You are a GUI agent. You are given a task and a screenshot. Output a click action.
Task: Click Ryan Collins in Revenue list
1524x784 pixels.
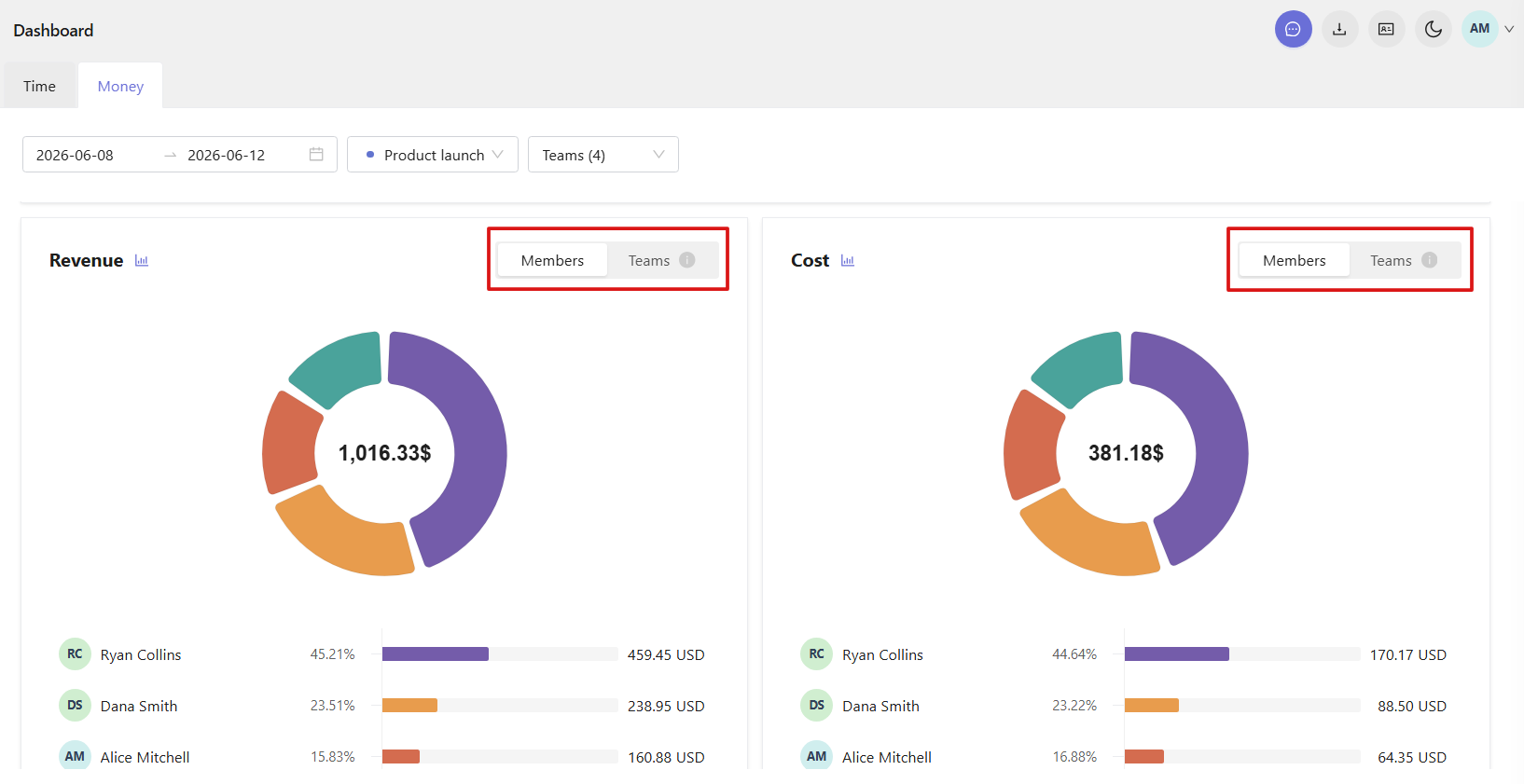tap(141, 654)
